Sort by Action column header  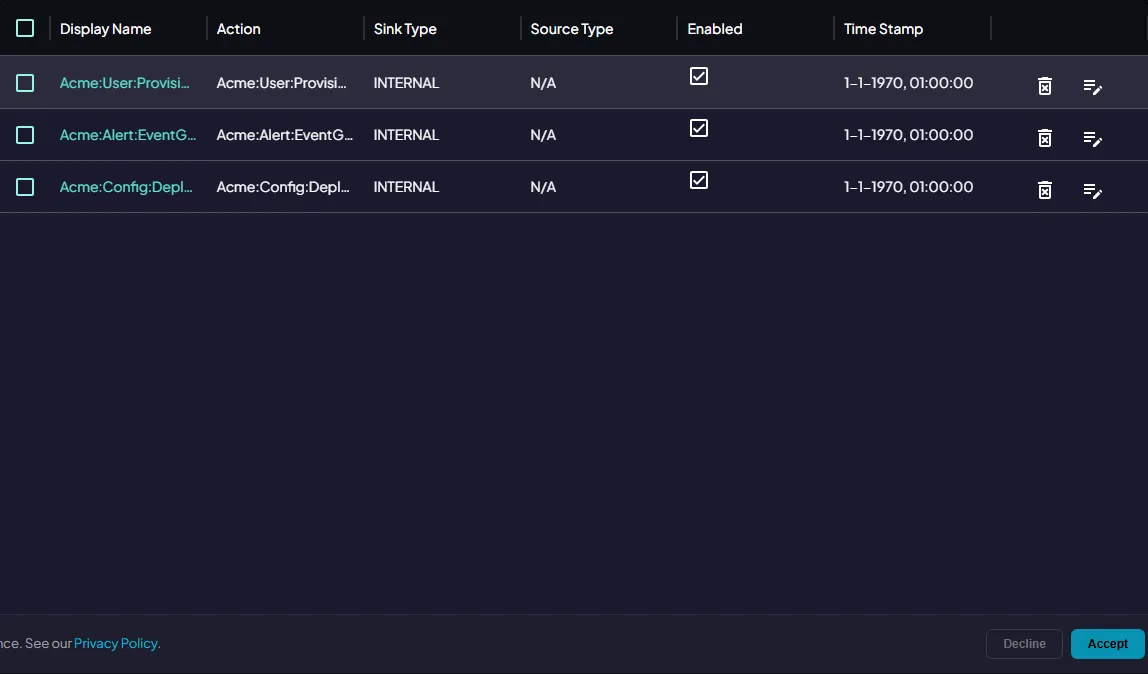(x=238, y=29)
